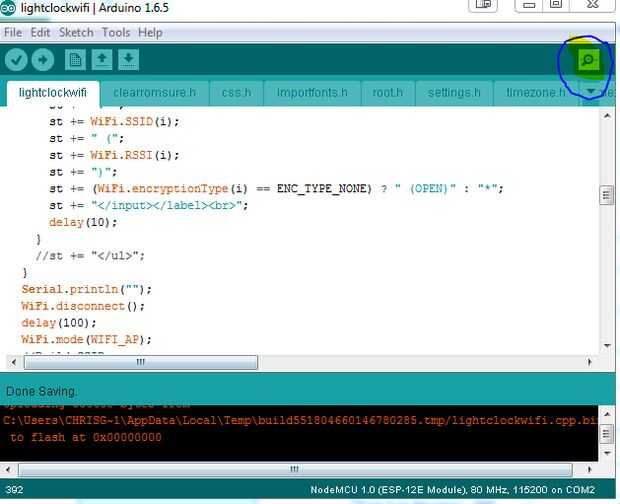Open the Serial Monitor magnifier icon
Screen dimensions: 620x504
(x=588, y=60)
